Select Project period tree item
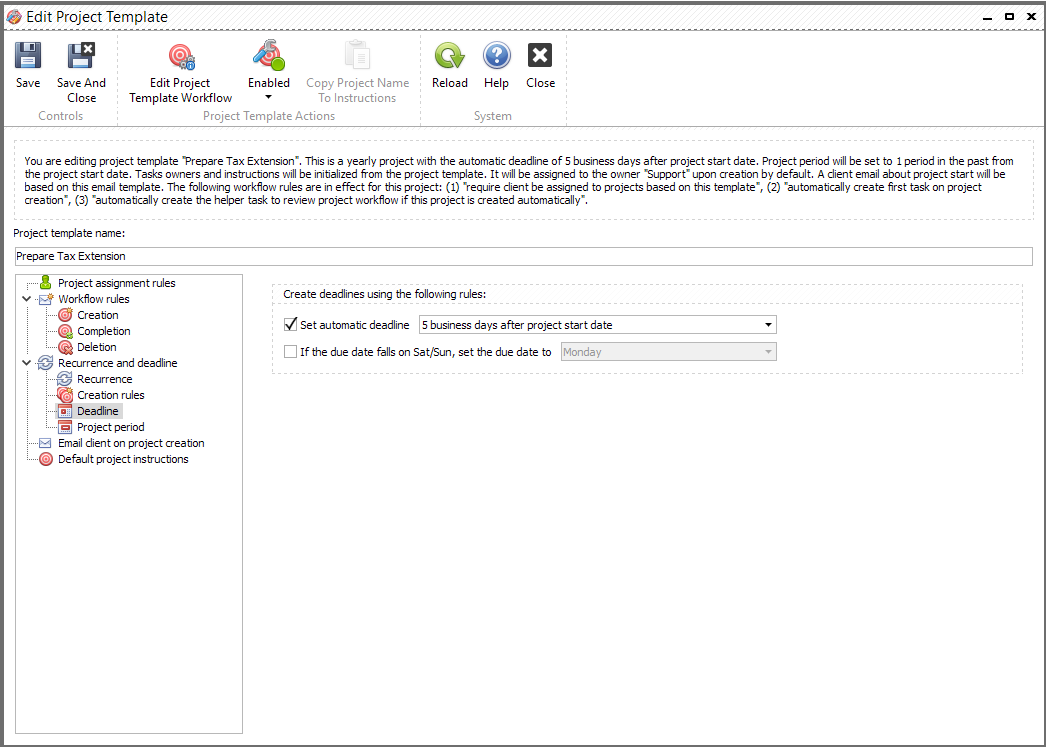 [111, 427]
